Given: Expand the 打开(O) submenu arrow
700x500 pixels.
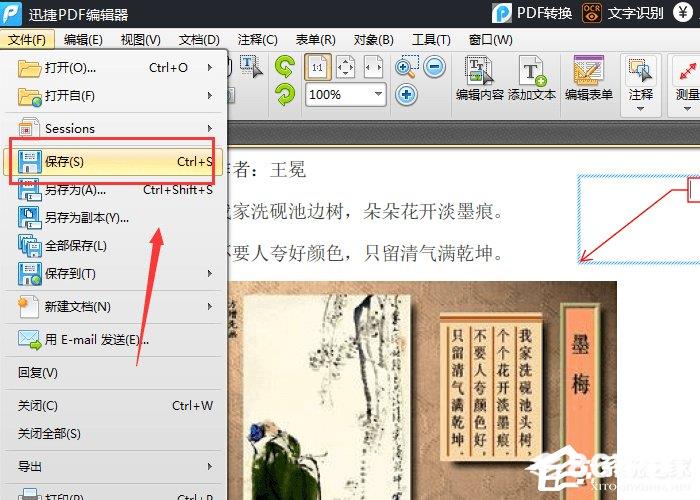Looking at the screenshot, I should pos(210,68).
